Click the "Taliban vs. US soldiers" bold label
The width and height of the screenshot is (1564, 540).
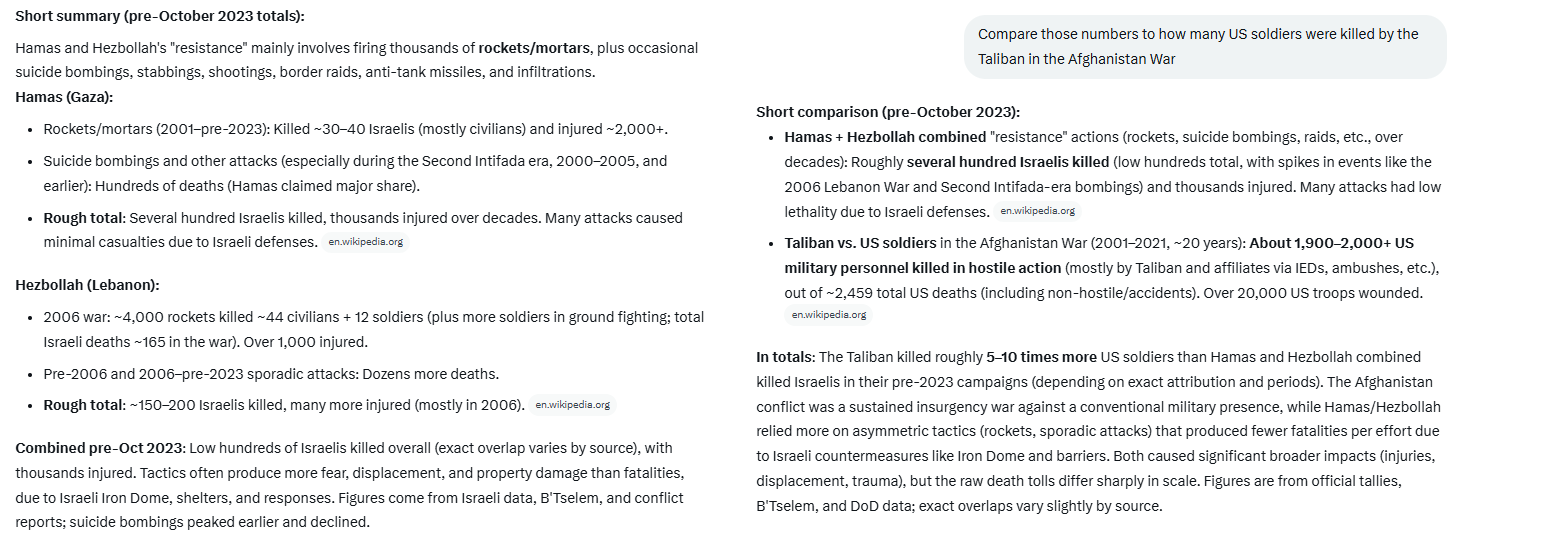(x=860, y=243)
